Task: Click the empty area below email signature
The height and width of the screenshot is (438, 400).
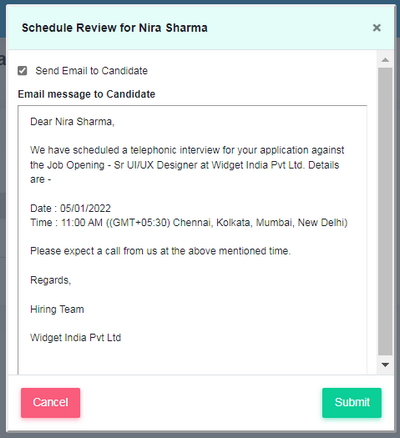Action: click(x=192, y=359)
